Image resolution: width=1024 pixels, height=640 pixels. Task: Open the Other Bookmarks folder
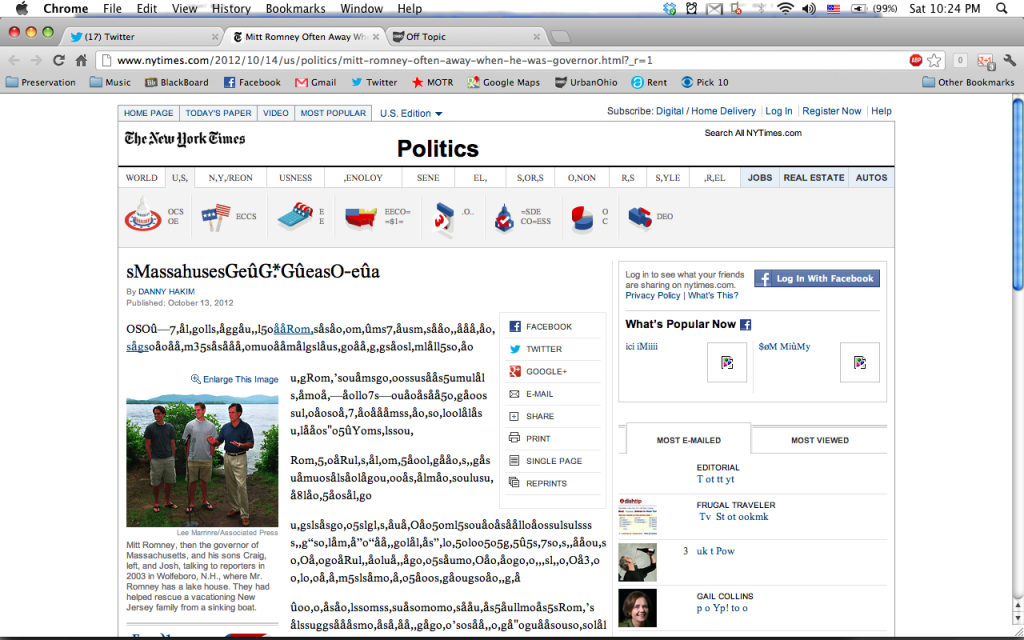click(968, 82)
